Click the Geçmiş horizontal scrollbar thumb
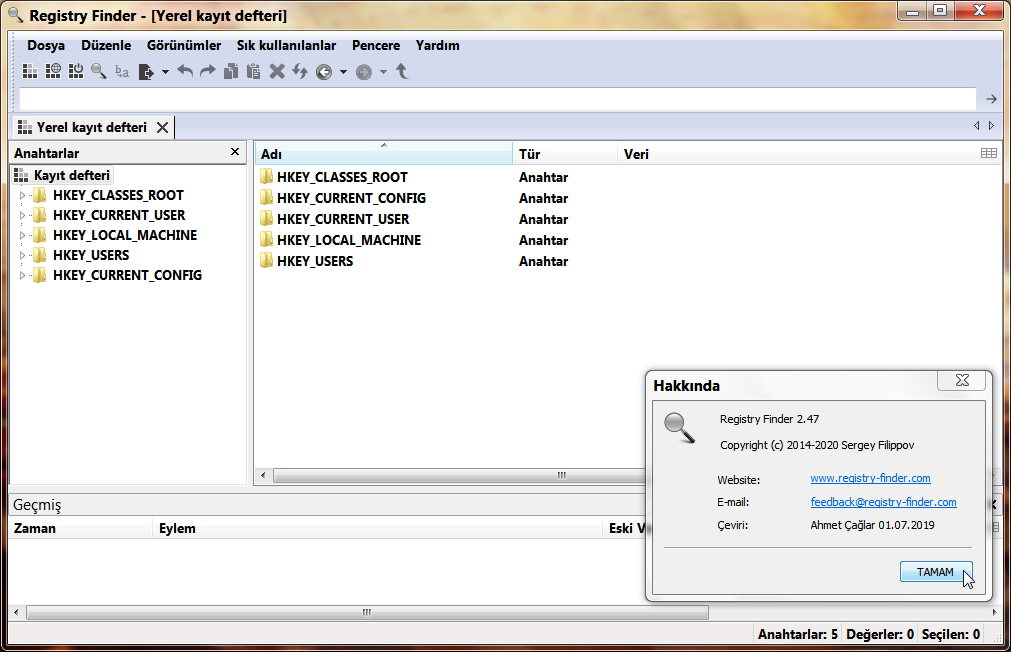This screenshot has width=1011, height=652. tap(367, 612)
